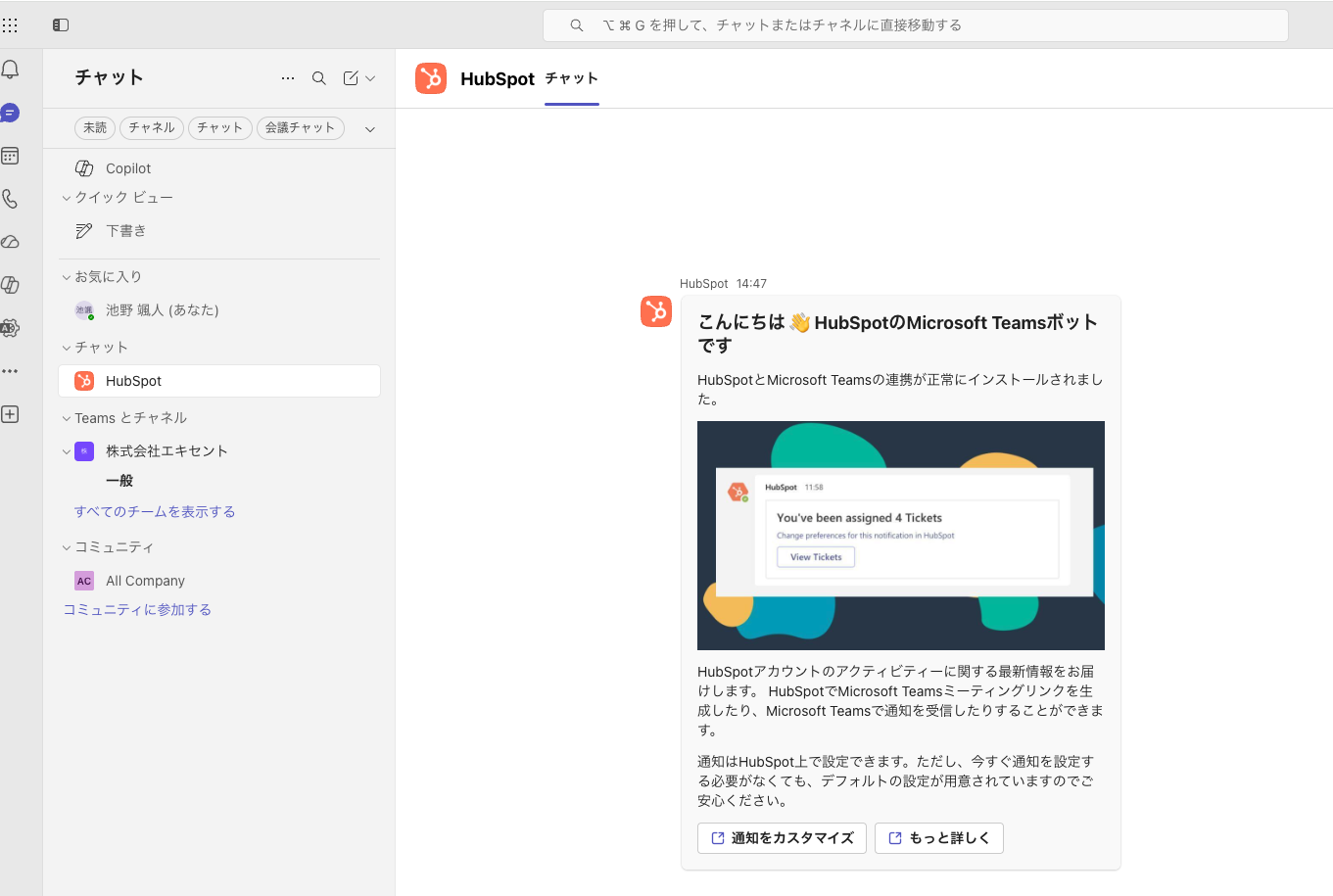
Task: Click the chat list search magnifier icon
Action: 319,78
